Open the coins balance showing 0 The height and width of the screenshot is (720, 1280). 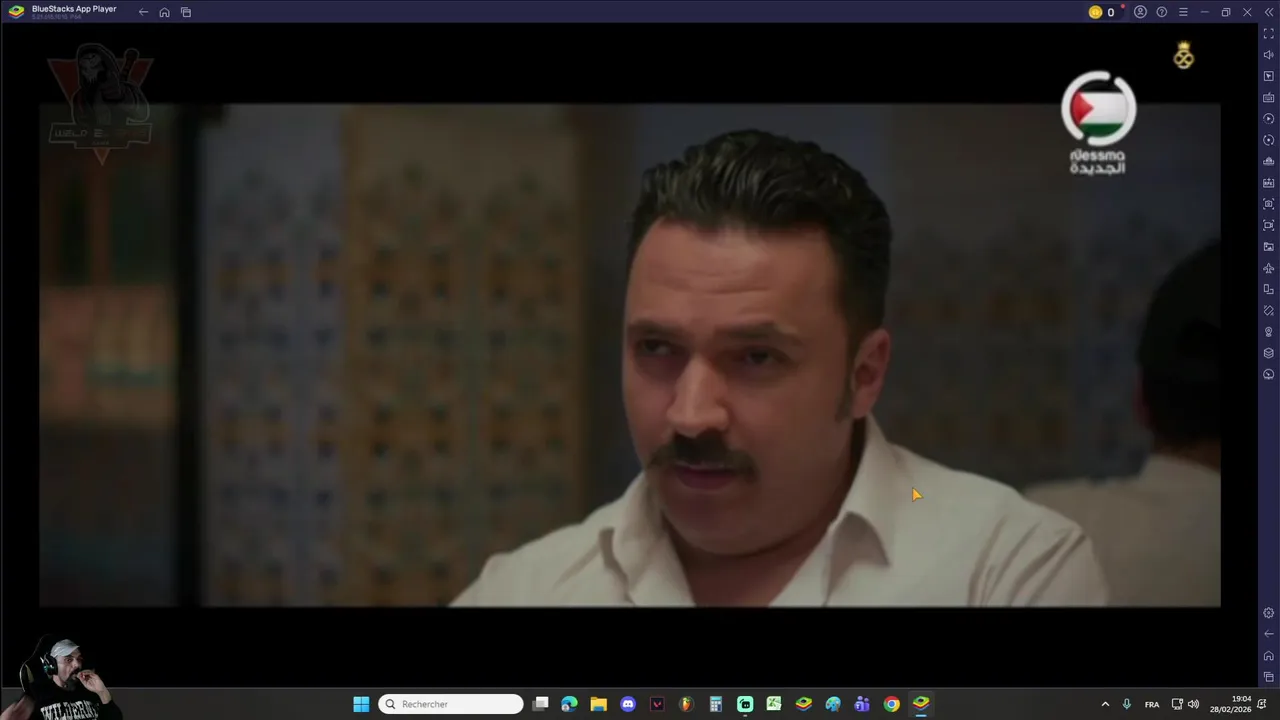1101,12
